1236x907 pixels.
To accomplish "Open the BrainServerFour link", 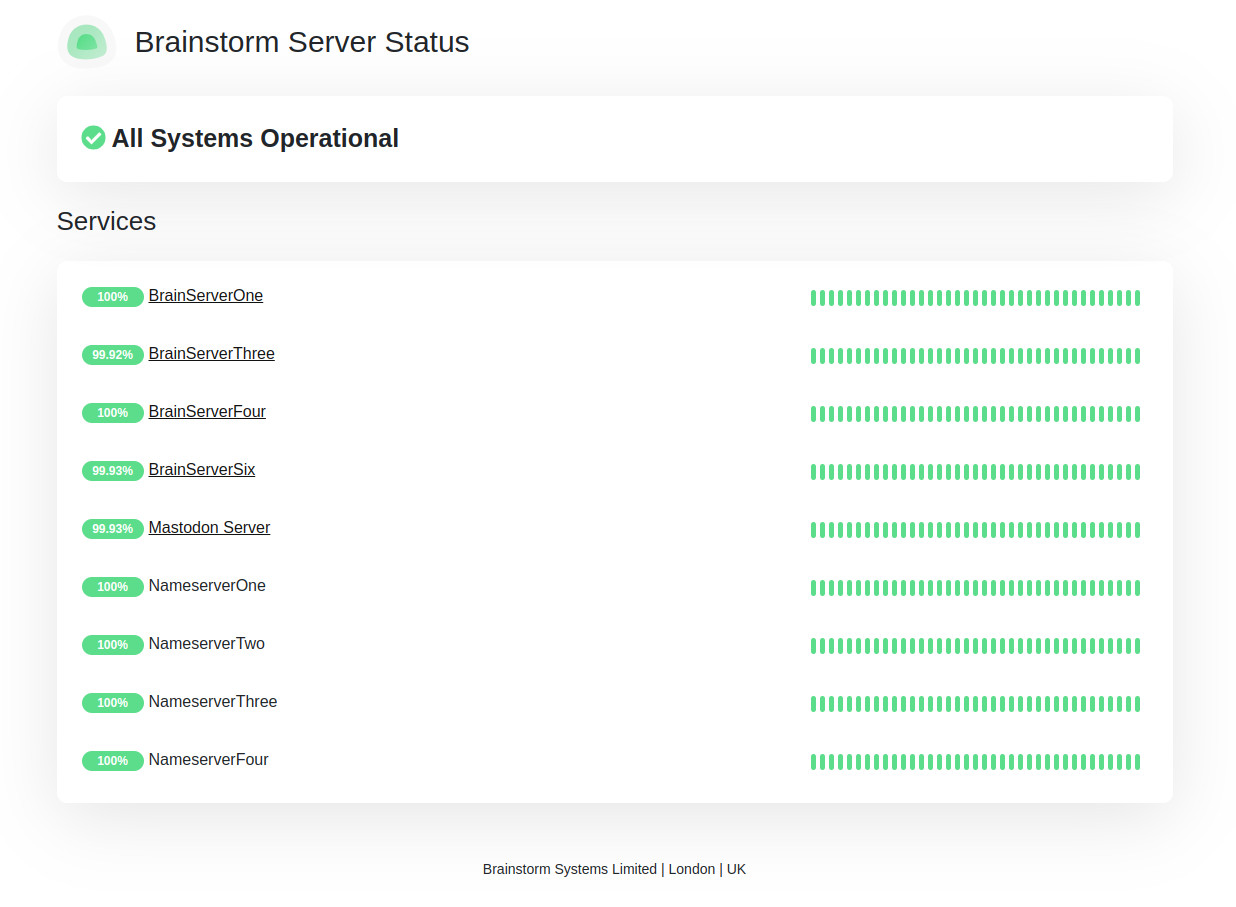I will pos(207,412).
